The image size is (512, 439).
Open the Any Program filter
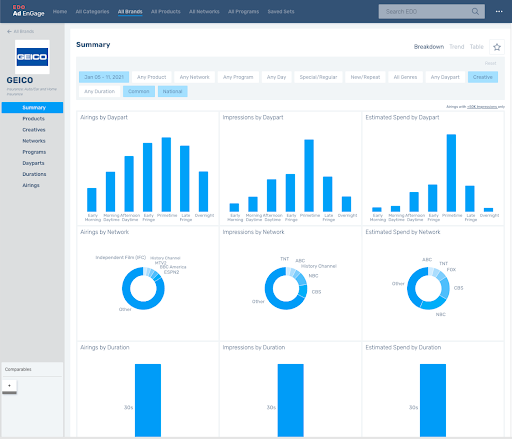[x=238, y=77]
